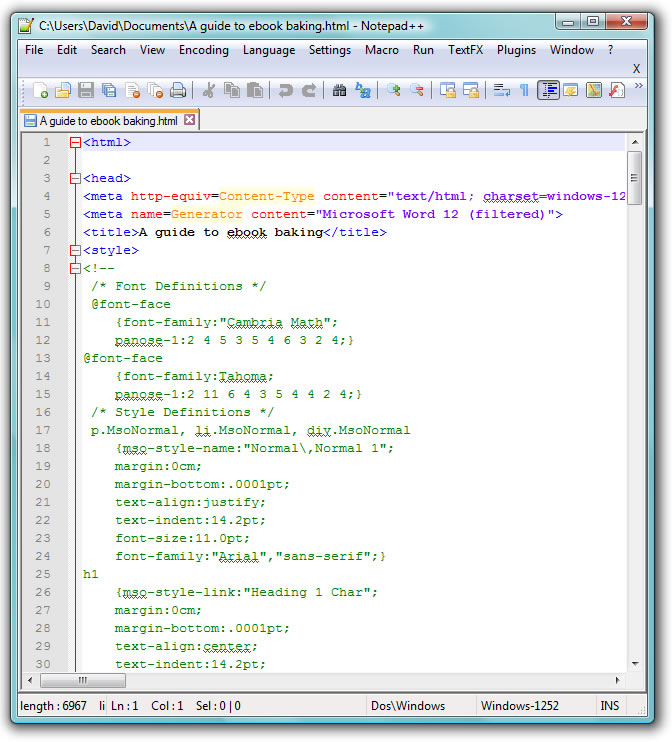Open Find with the binoculars icon
Screen dimensions: 672x742
tap(339, 91)
